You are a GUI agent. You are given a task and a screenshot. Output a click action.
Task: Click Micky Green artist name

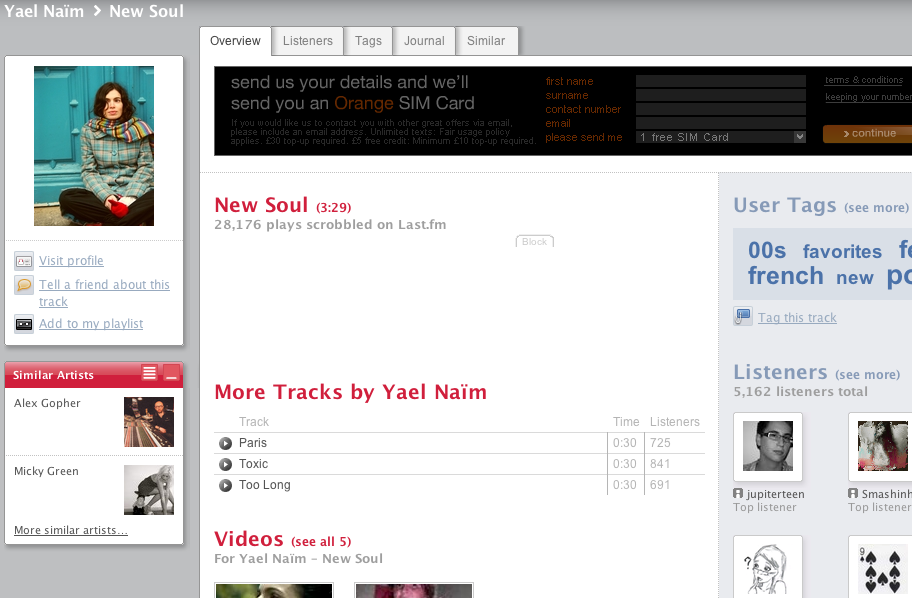tap(46, 471)
